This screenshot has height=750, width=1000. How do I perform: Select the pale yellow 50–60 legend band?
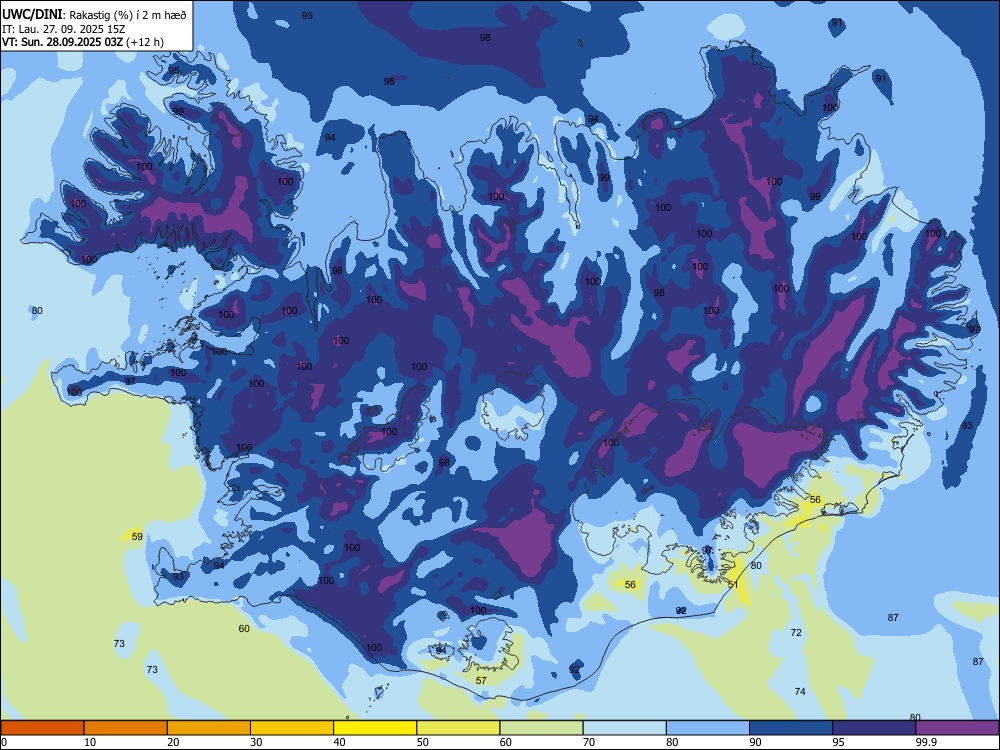(x=458, y=728)
